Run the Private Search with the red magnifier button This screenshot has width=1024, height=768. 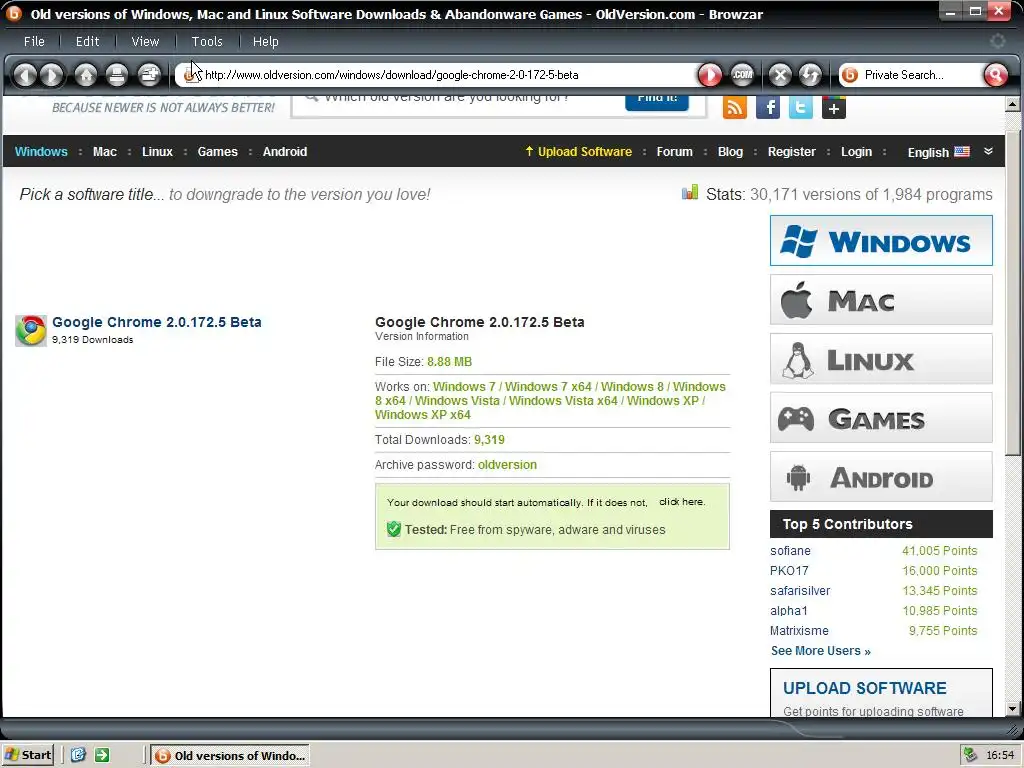995,75
